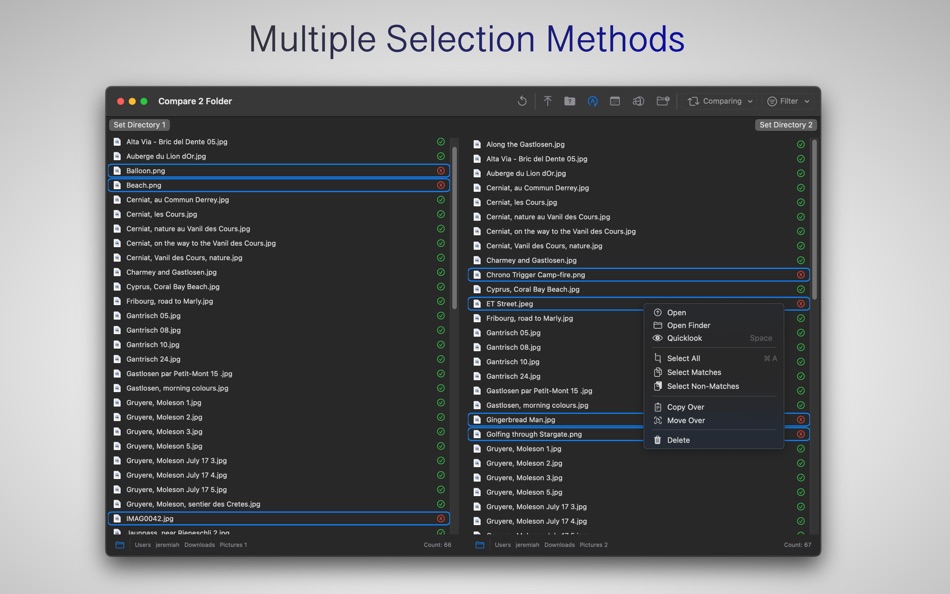
Task: Open the Comparing dropdown
Action: coord(720,101)
